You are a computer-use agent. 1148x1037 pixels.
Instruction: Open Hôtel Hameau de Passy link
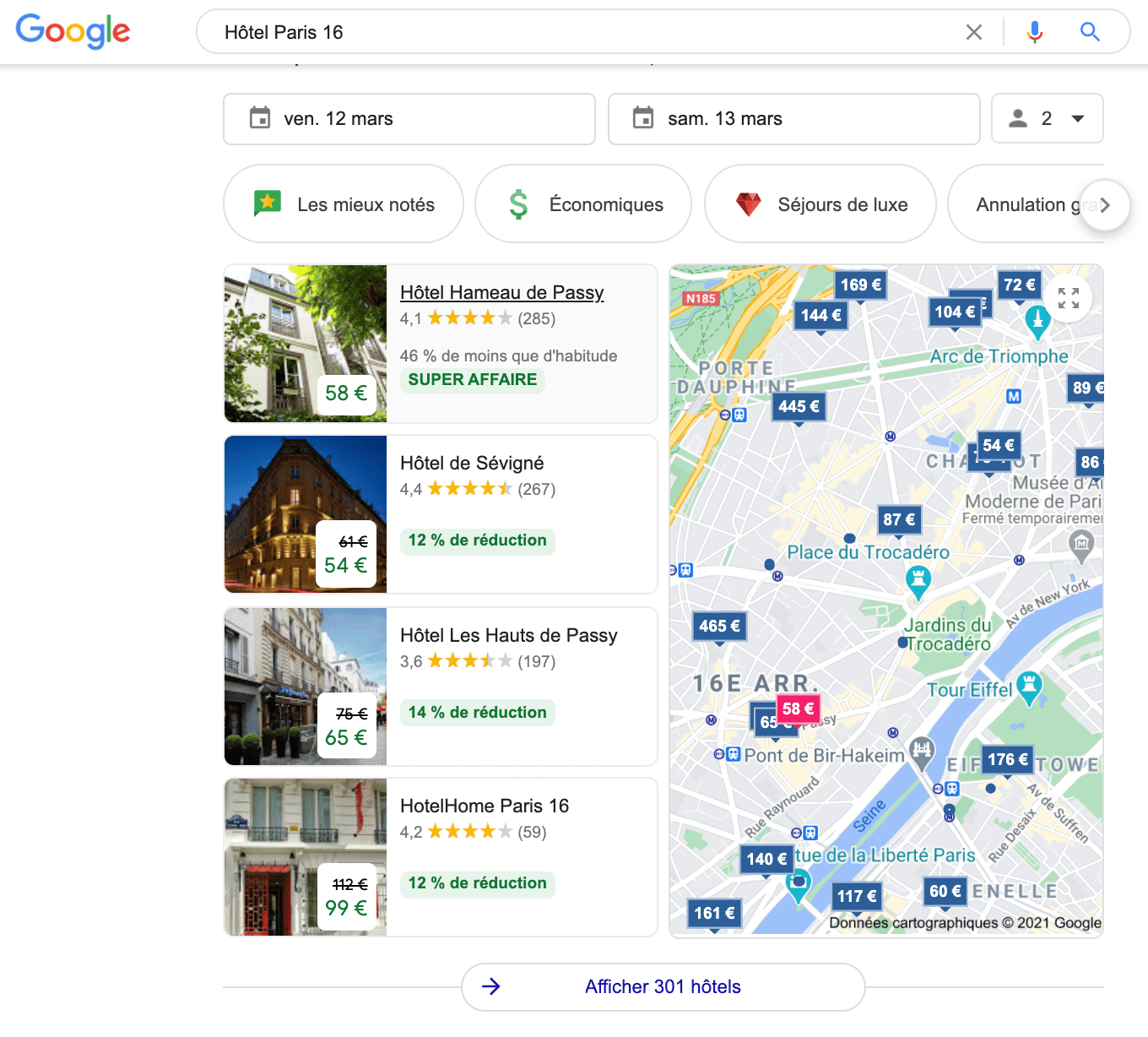point(501,292)
